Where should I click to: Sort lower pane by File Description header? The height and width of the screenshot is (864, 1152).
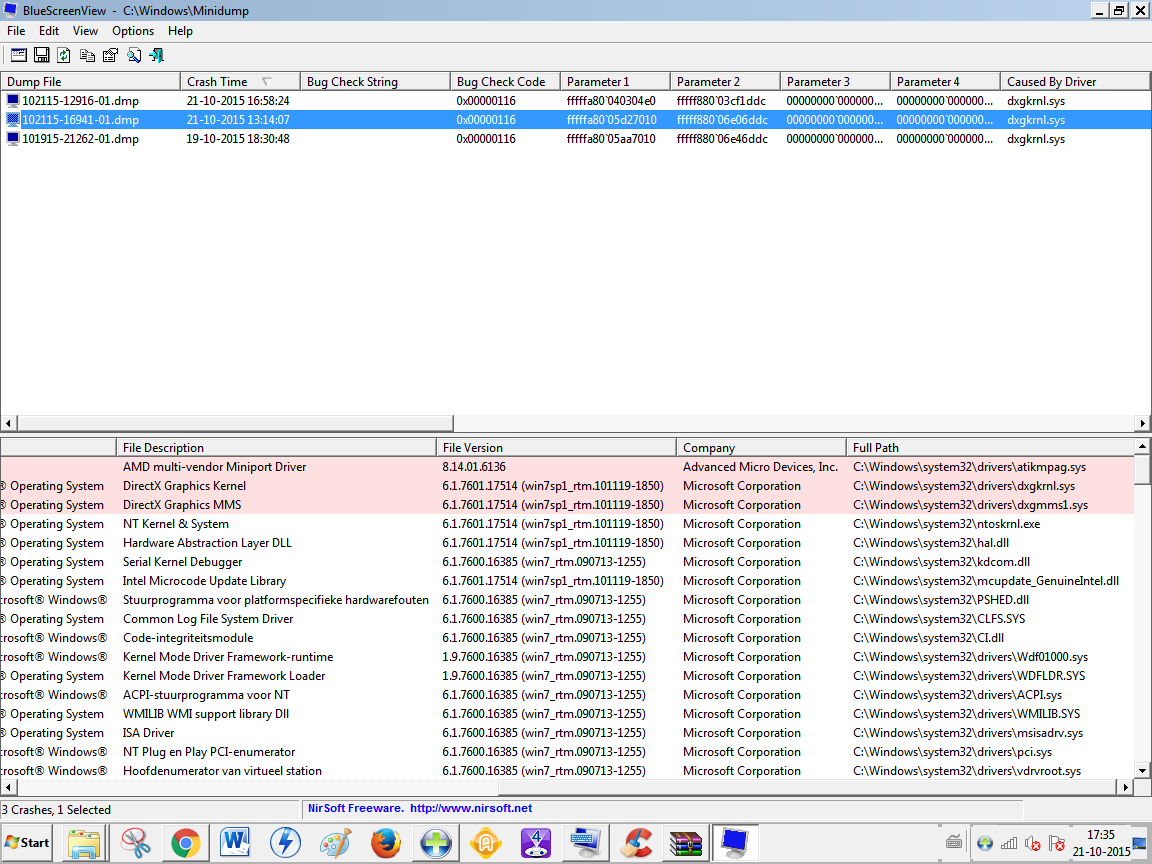coord(276,447)
